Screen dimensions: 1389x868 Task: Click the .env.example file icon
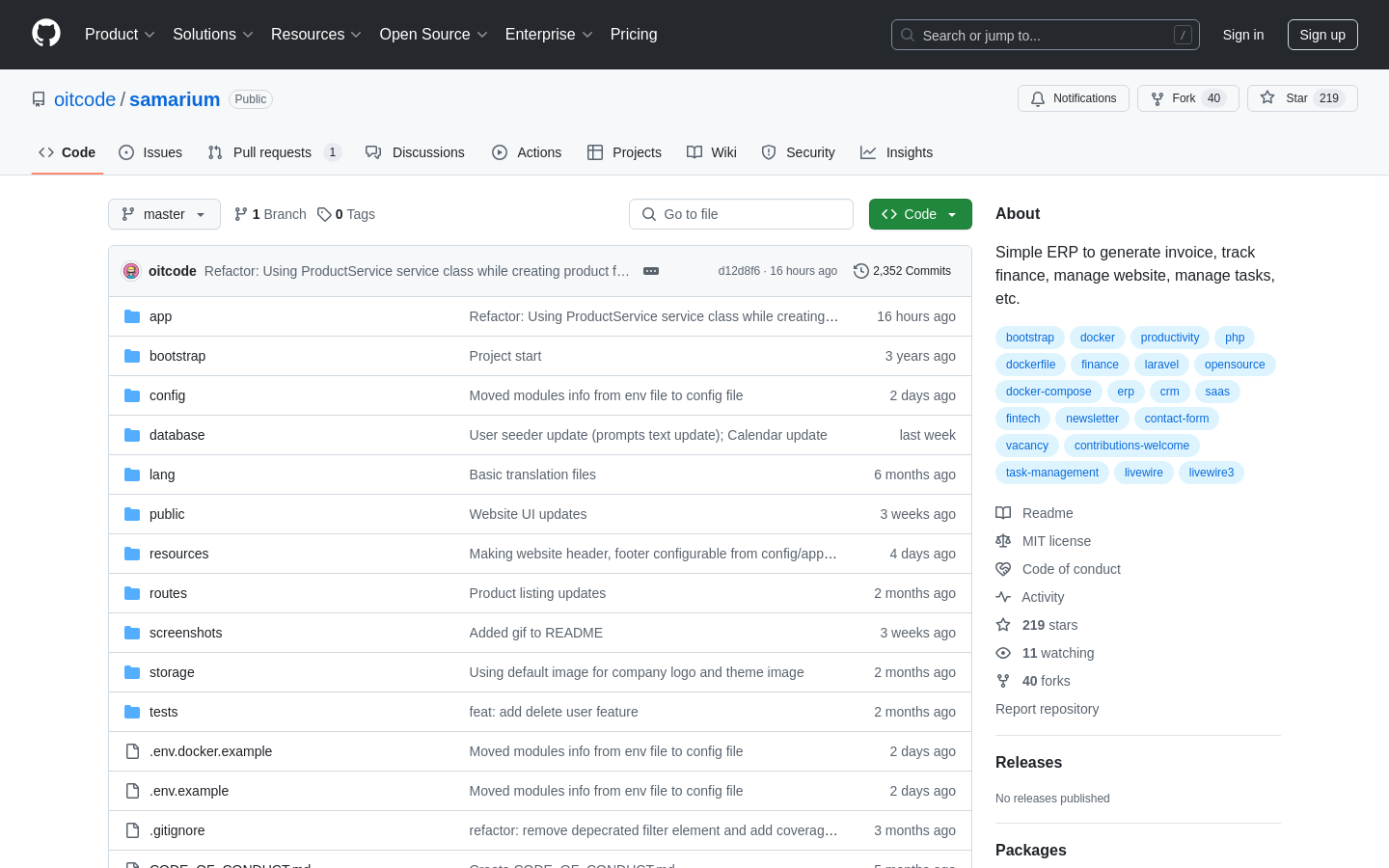pyautogui.click(x=132, y=791)
